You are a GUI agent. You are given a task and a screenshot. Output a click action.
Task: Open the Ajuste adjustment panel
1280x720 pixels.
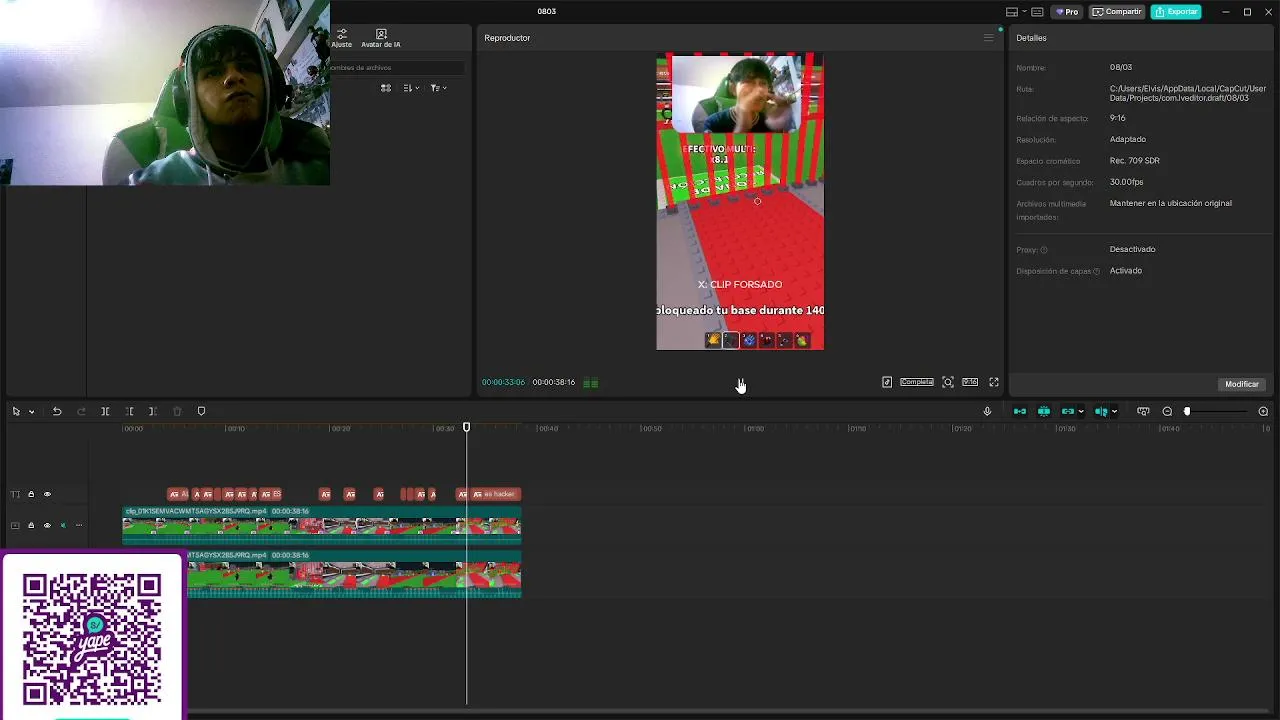pos(342,38)
